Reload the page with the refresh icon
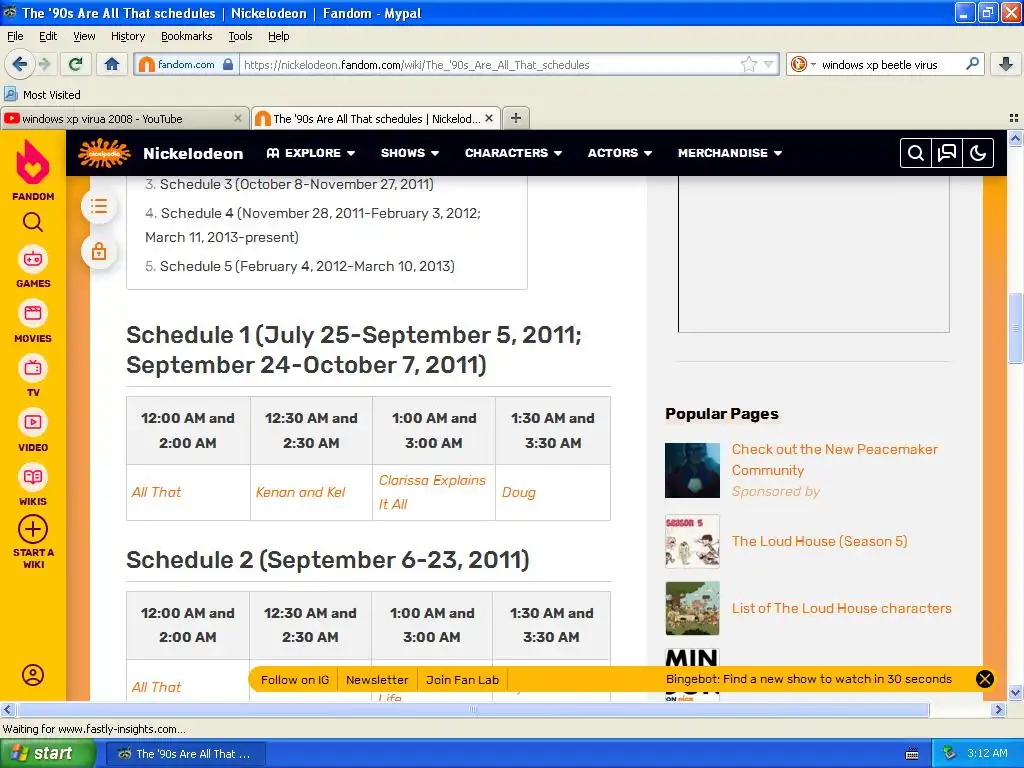Viewport: 1024px width, 768px height. coord(76,64)
